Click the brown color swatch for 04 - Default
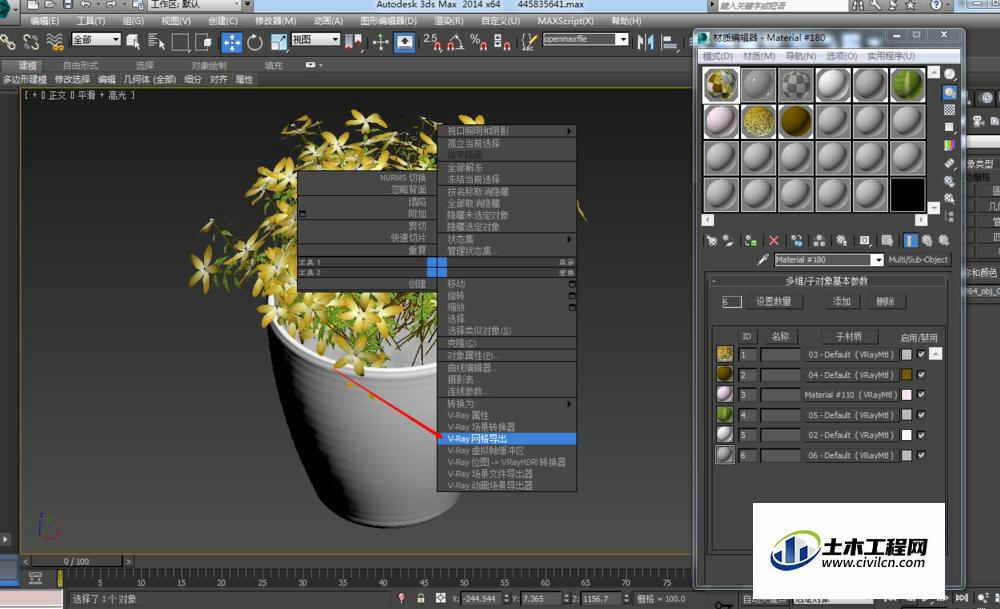This screenshot has width=1000, height=609. pos(906,374)
